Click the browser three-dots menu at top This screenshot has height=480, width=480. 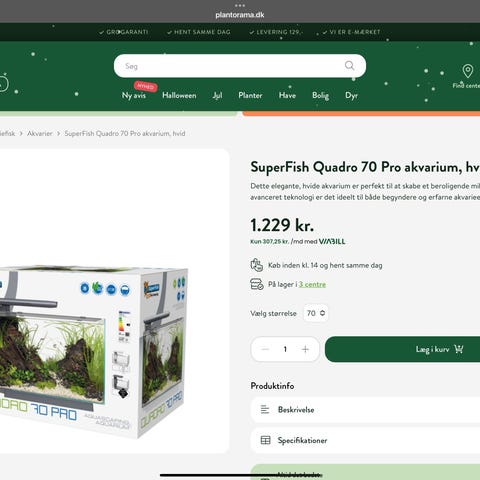tap(240, 5)
